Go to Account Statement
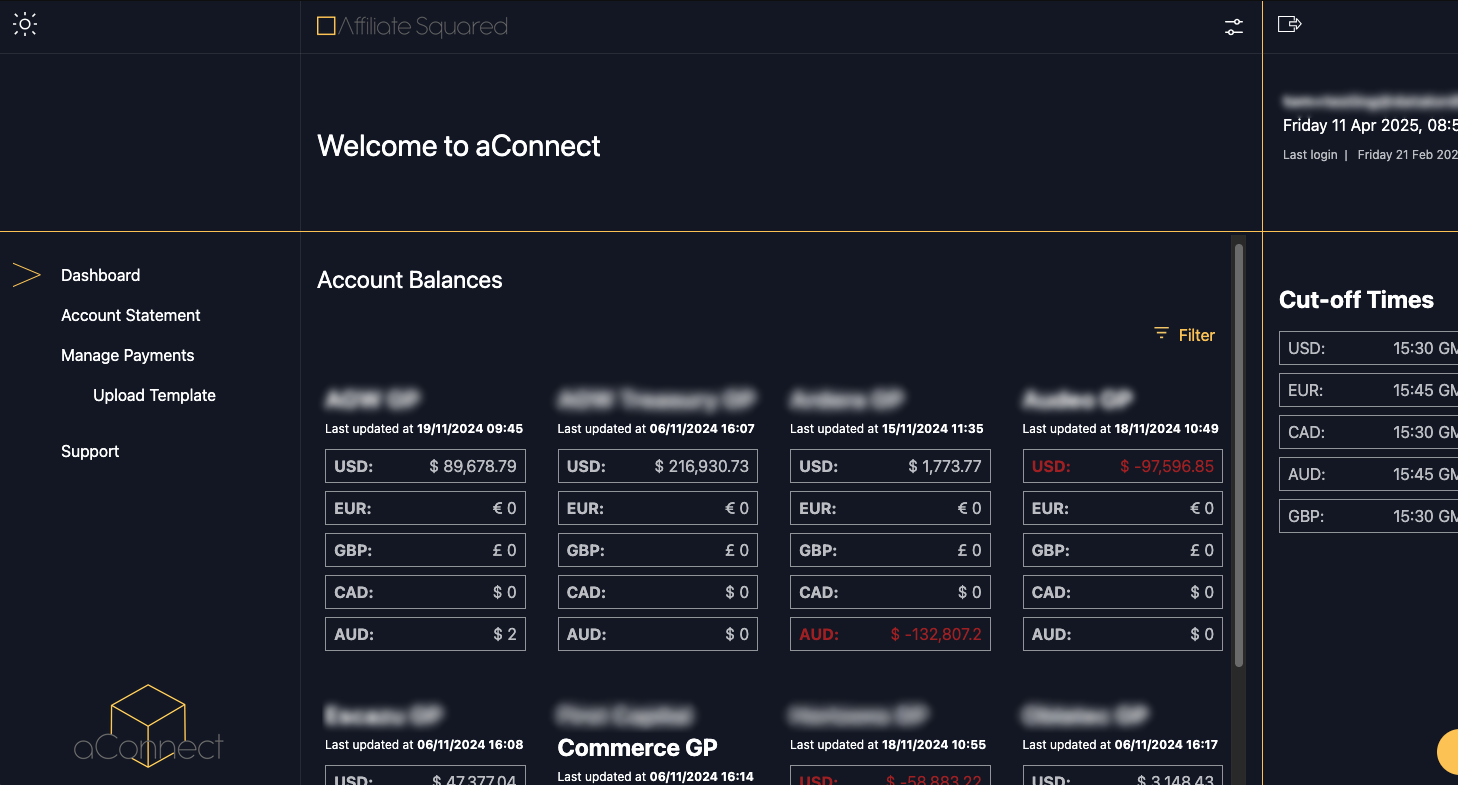1458x785 pixels. (x=131, y=315)
